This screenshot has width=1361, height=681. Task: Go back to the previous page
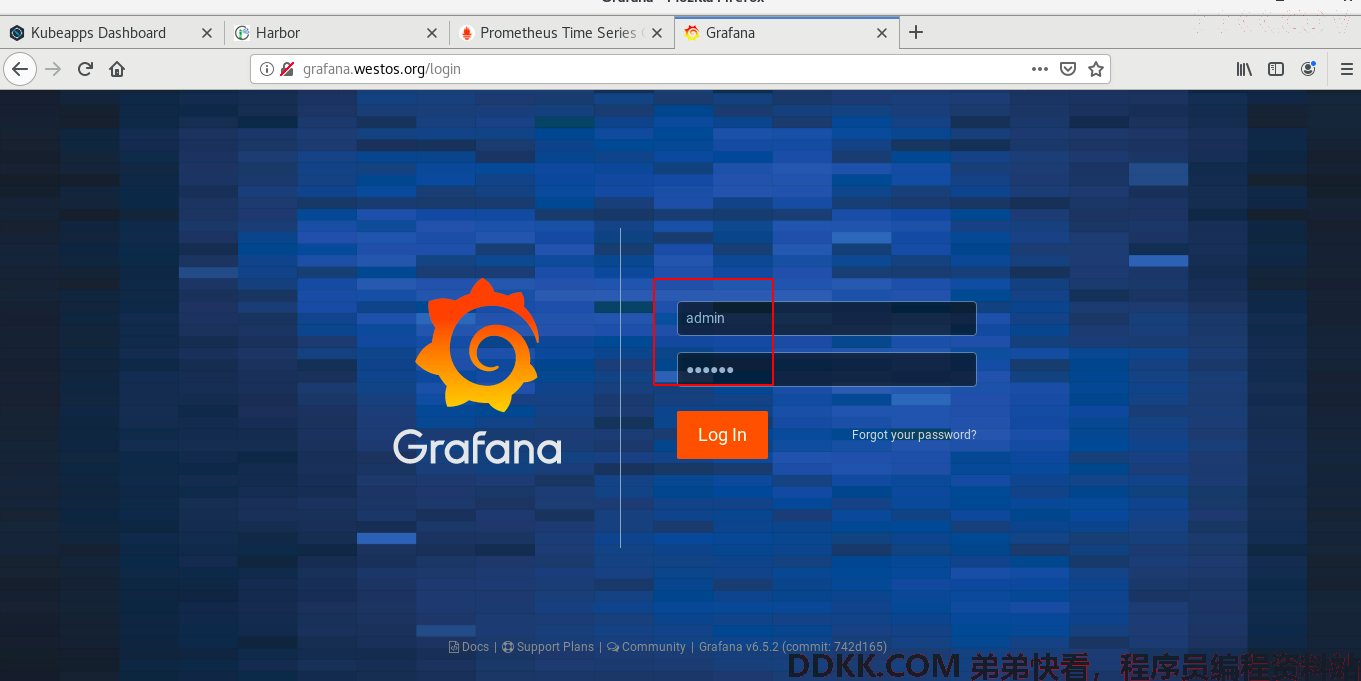21,69
